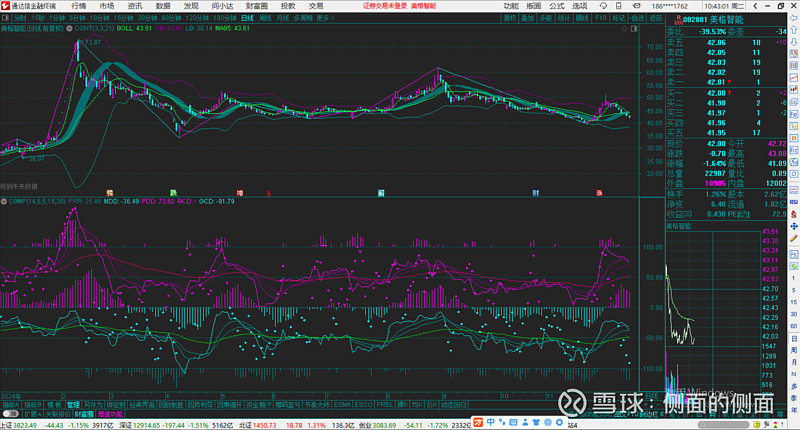
Task: Click the 画线 drawing button
Action: click(580, 17)
